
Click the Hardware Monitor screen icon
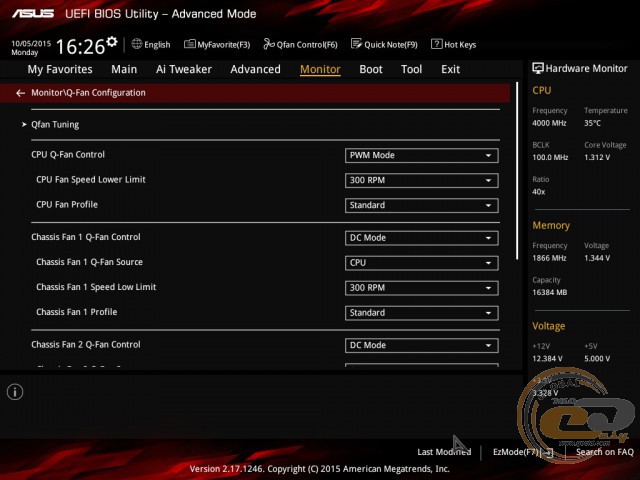coord(538,68)
